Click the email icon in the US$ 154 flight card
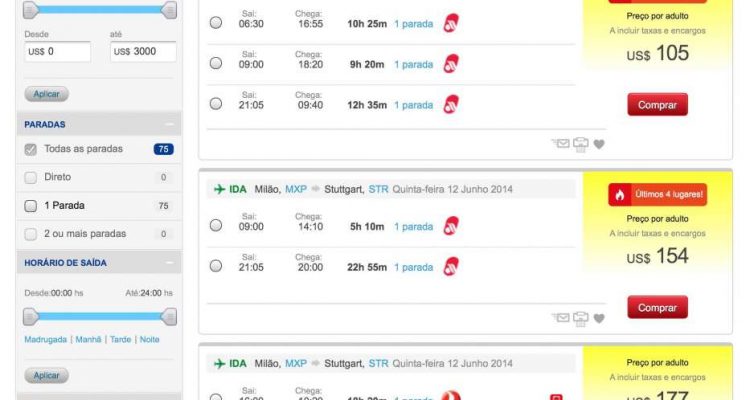The height and width of the screenshot is (400, 750). pos(561,318)
